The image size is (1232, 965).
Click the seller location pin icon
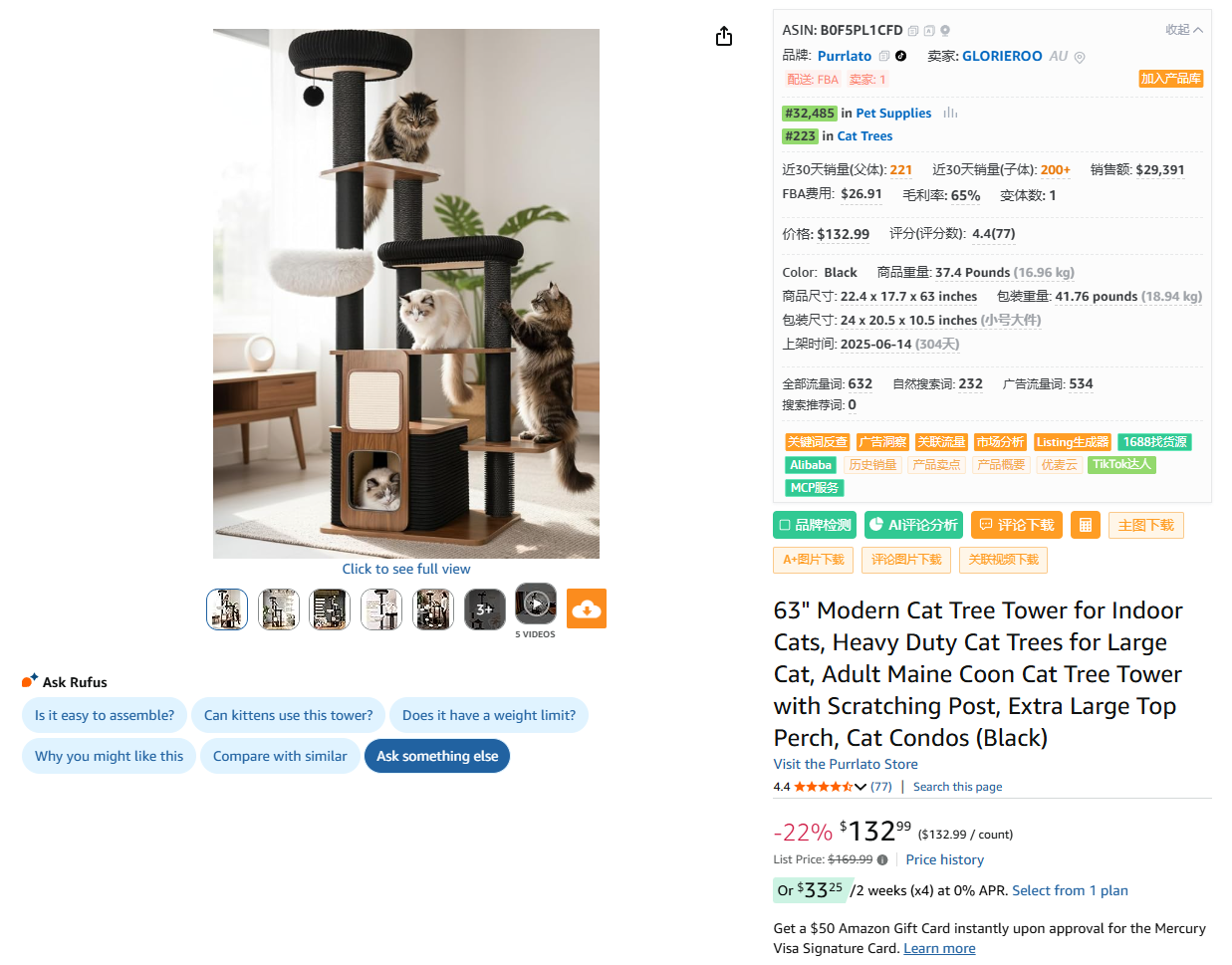tap(1080, 57)
